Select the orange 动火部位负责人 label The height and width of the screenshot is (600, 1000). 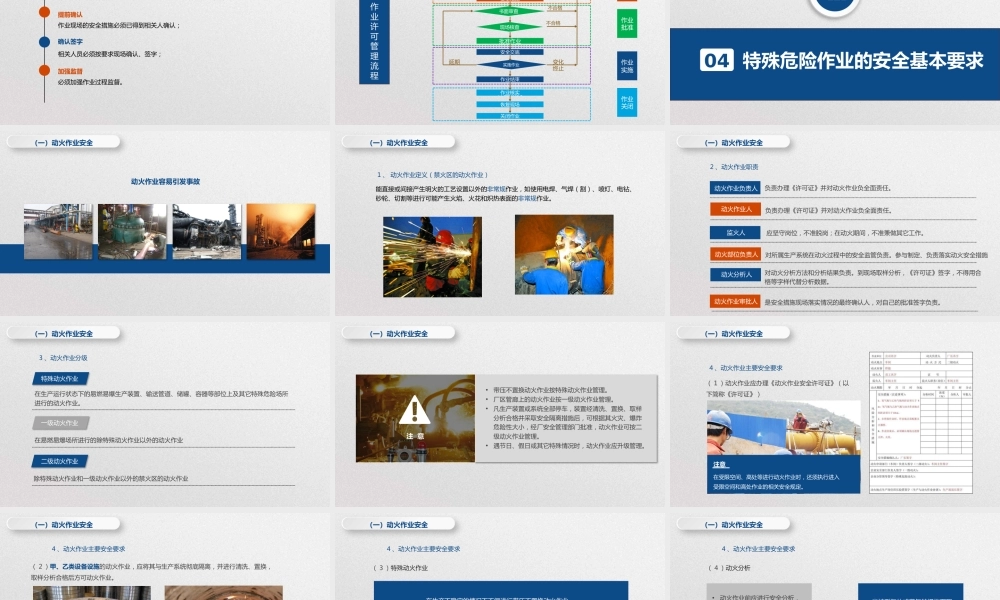[735, 254]
